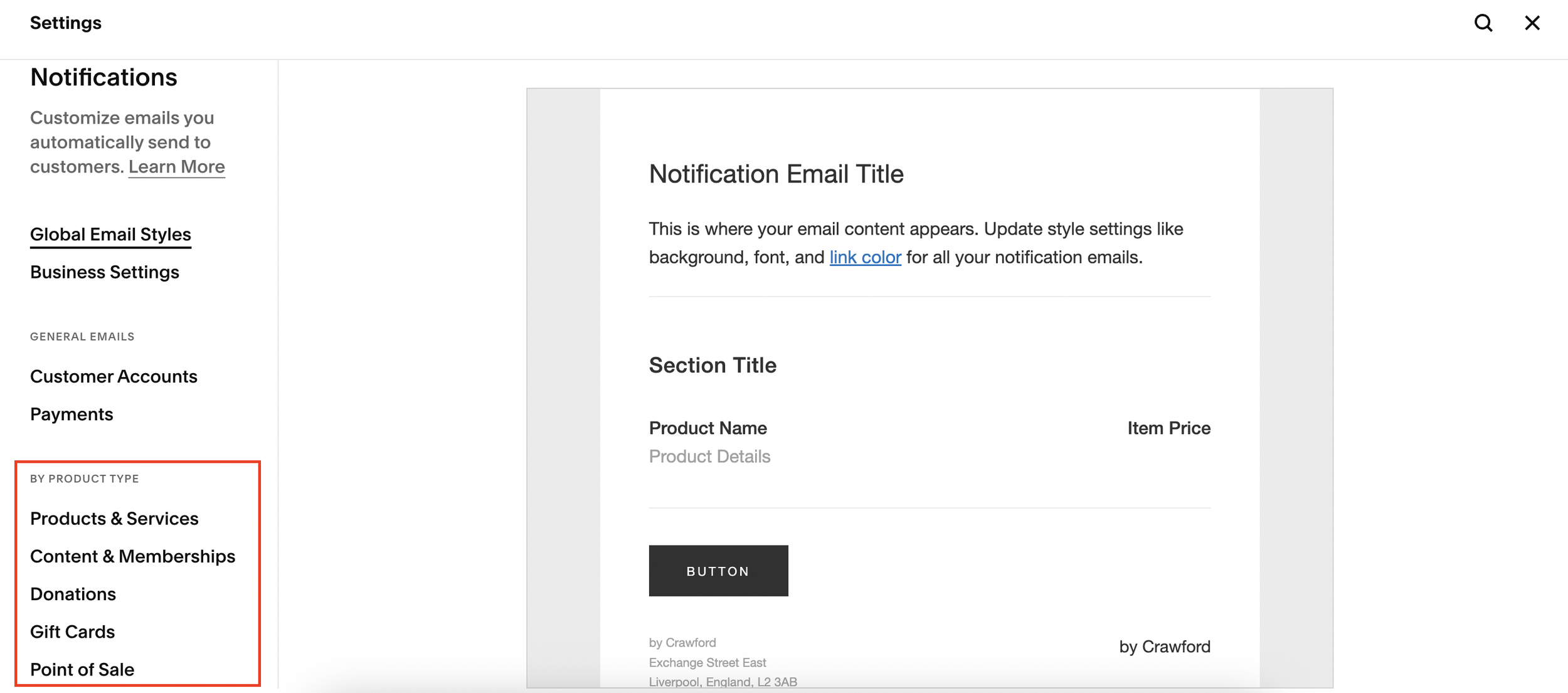Click the Item Price label

click(1168, 428)
